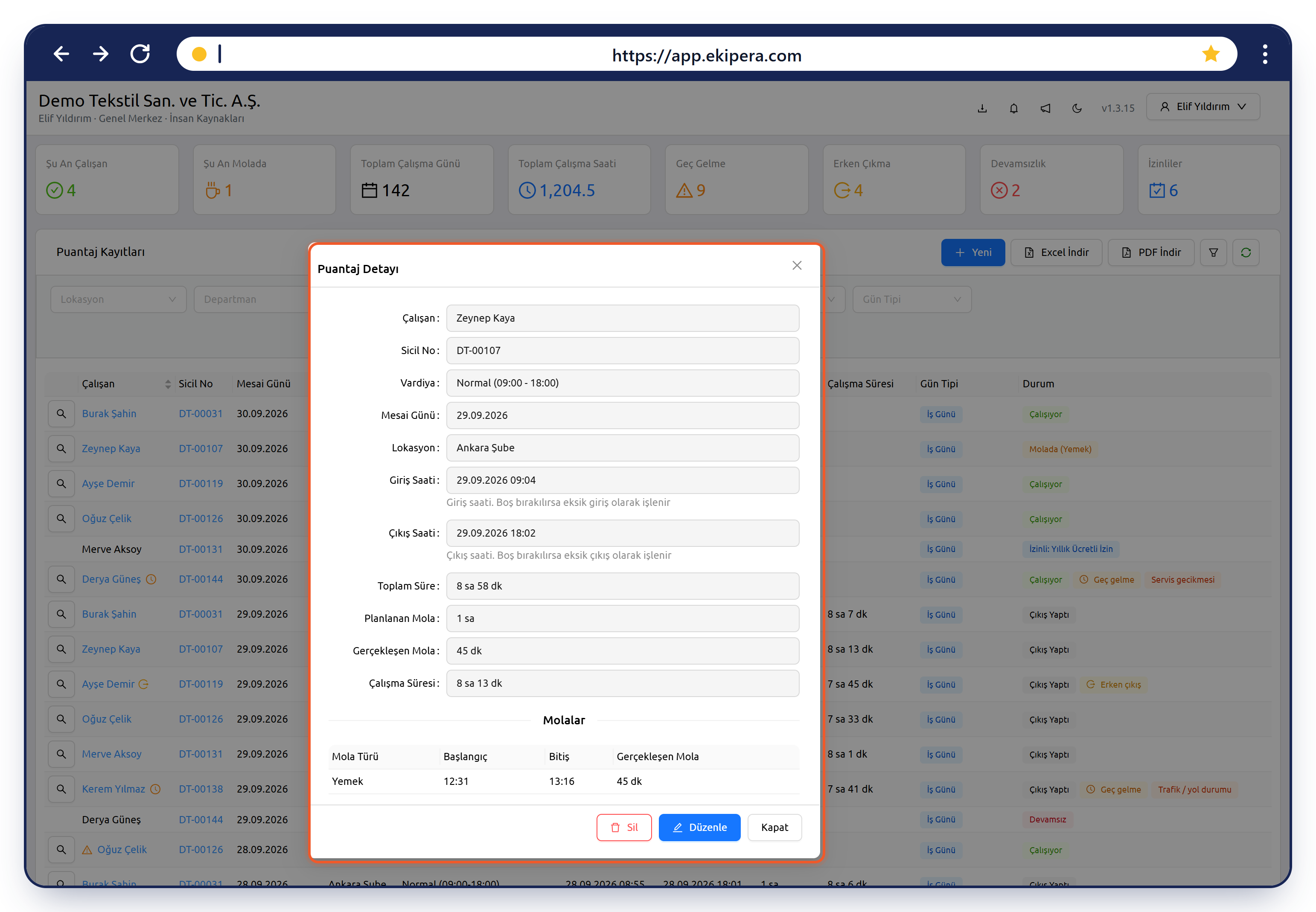Download Excel with Excel İndir
The image size is (1316, 912).
pos(1057,253)
